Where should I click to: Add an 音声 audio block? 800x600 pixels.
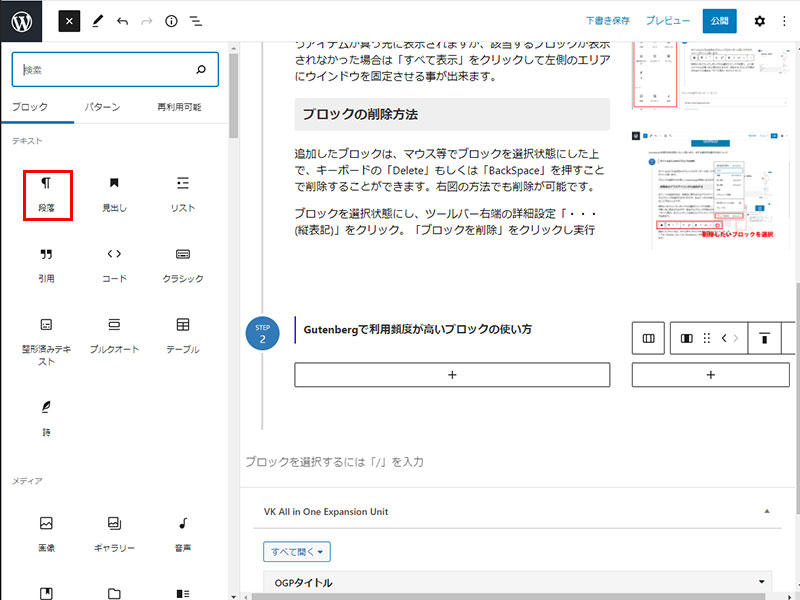182,534
